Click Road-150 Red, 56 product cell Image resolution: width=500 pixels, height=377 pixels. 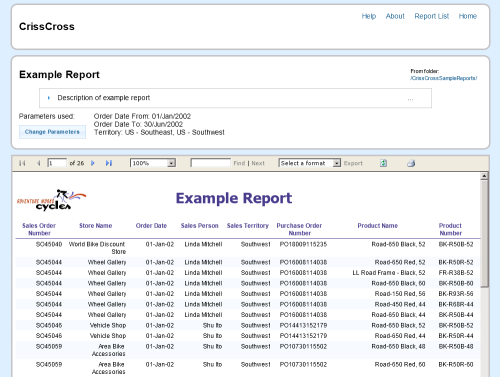pos(400,294)
